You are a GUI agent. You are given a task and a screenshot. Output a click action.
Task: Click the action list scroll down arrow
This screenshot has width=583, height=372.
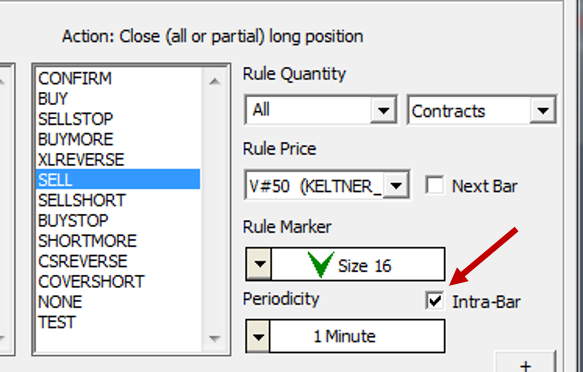(215, 338)
